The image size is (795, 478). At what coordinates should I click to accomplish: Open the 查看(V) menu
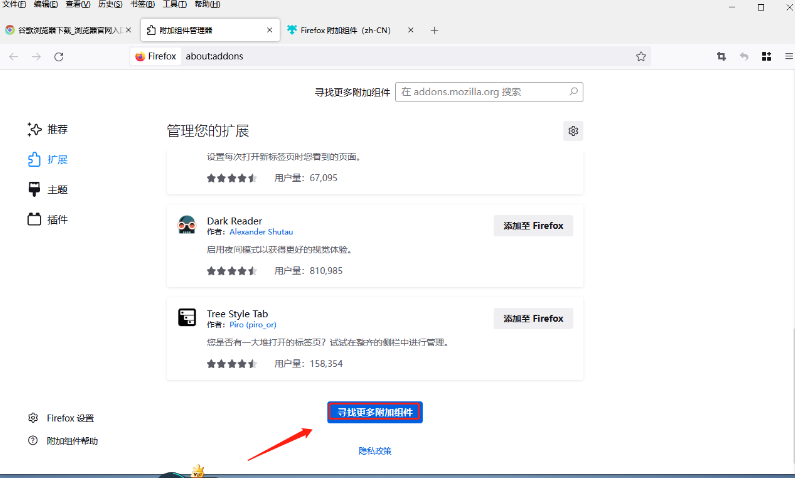[x=78, y=5]
